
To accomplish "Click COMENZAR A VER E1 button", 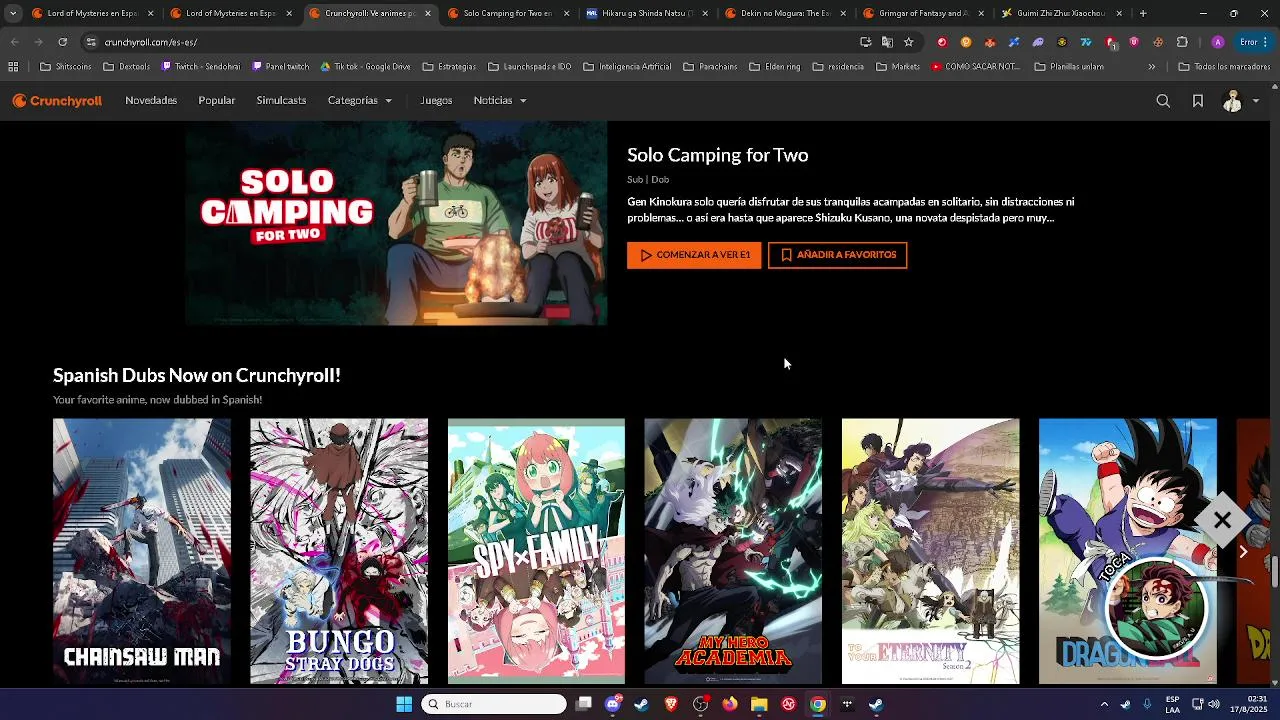I will [694, 255].
